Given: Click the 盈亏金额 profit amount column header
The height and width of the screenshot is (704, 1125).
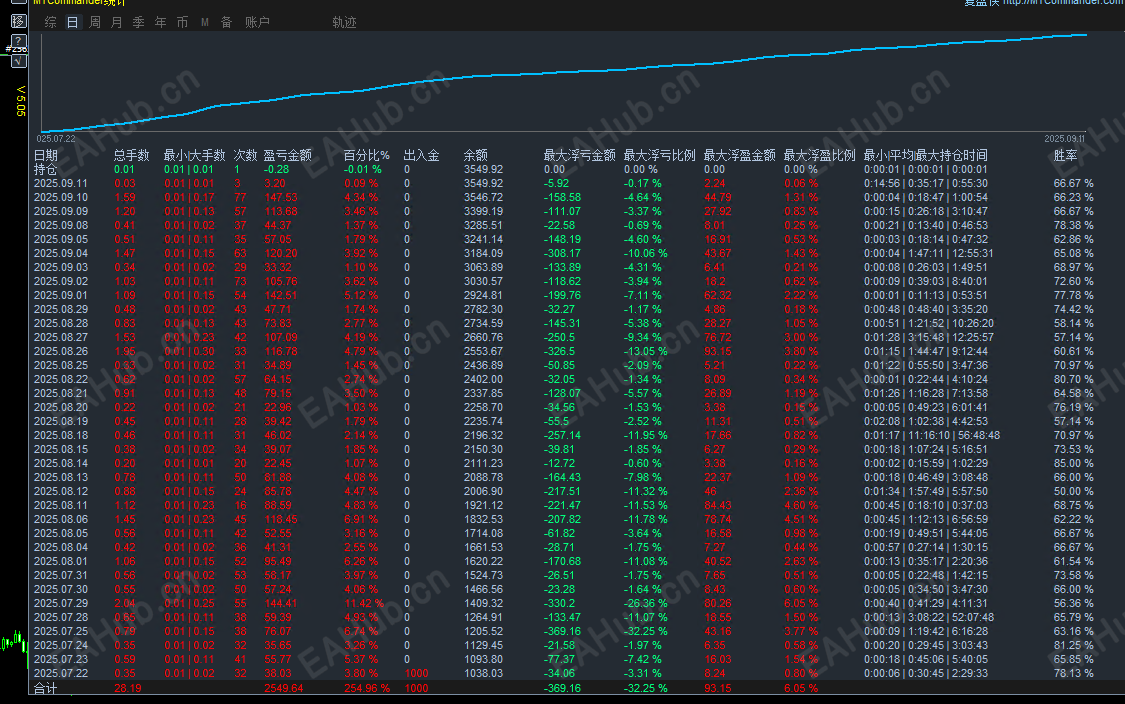Looking at the screenshot, I should point(288,155).
